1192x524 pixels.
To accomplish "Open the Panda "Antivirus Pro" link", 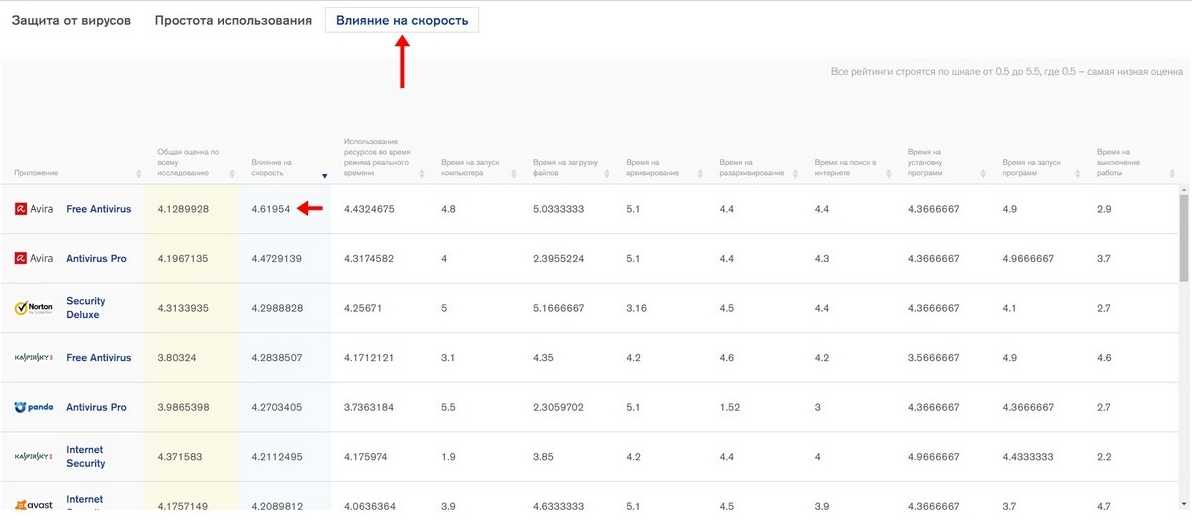I will tap(96, 408).
